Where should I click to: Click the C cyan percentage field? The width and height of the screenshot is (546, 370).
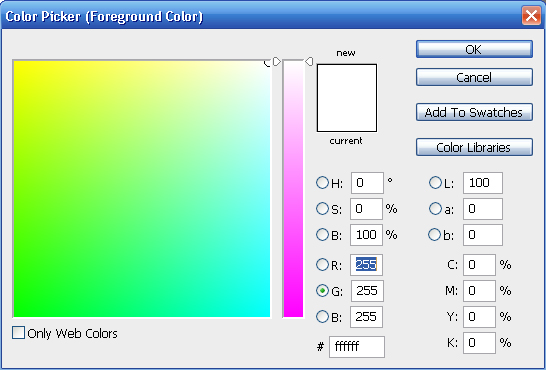click(479, 265)
